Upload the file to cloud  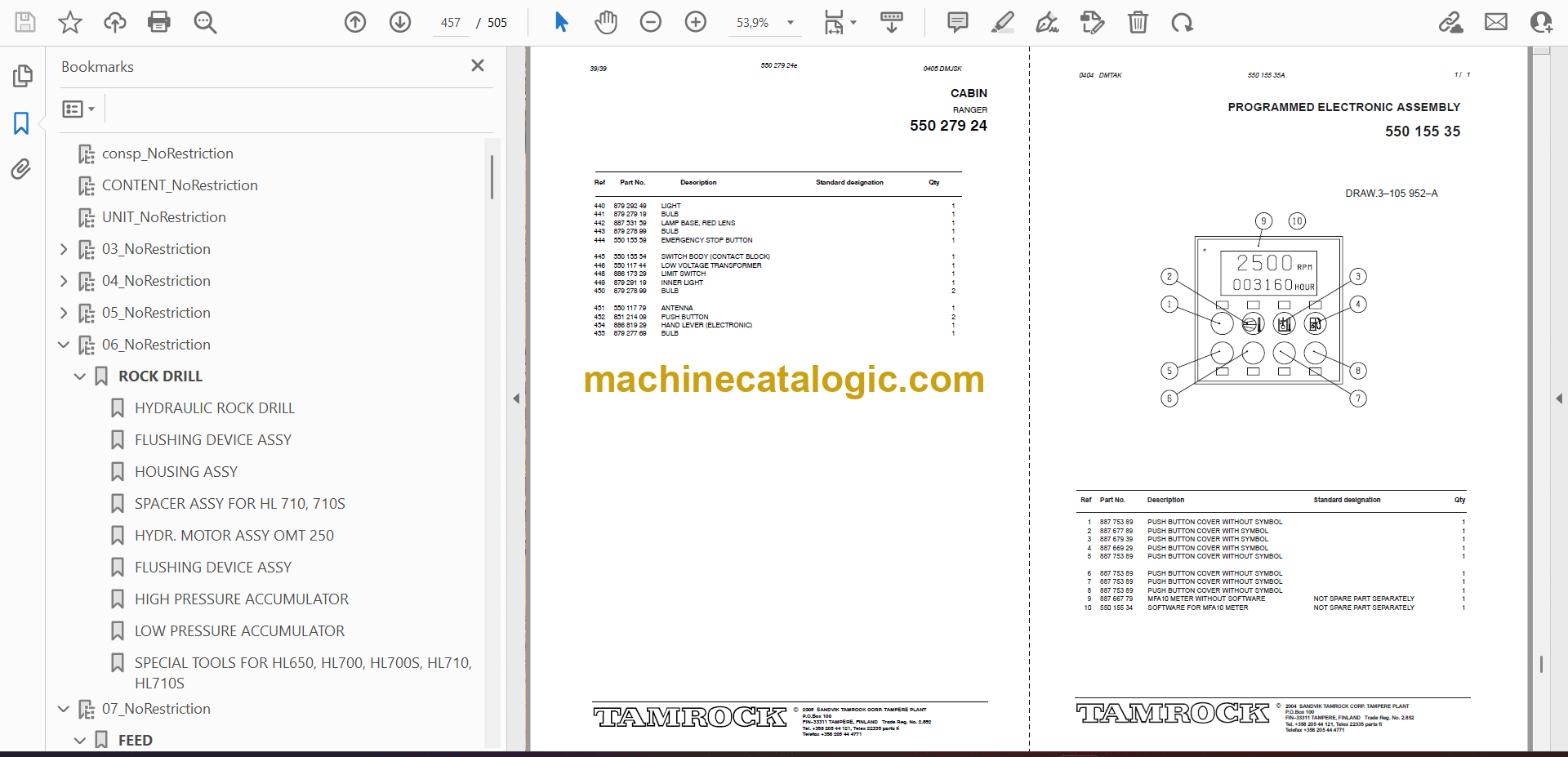point(115,22)
